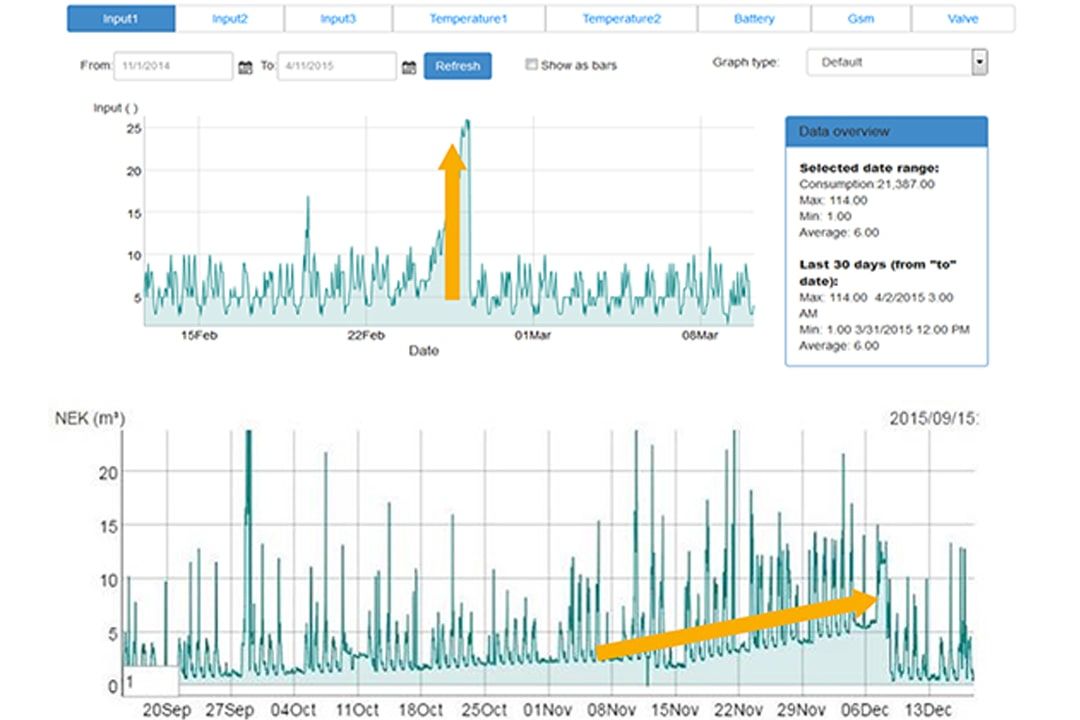This screenshot has height=720, width=1080.
Task: Expand the Graph type dropdown arrow
Action: coord(979,62)
